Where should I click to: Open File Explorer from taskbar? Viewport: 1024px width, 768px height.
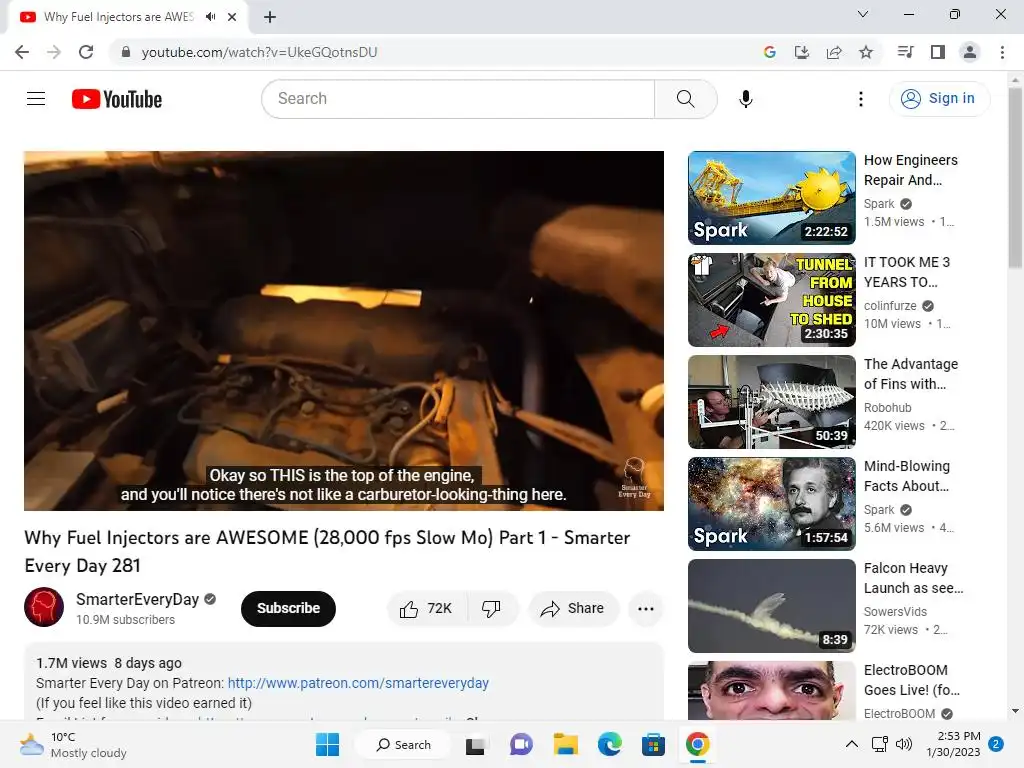[x=566, y=744]
